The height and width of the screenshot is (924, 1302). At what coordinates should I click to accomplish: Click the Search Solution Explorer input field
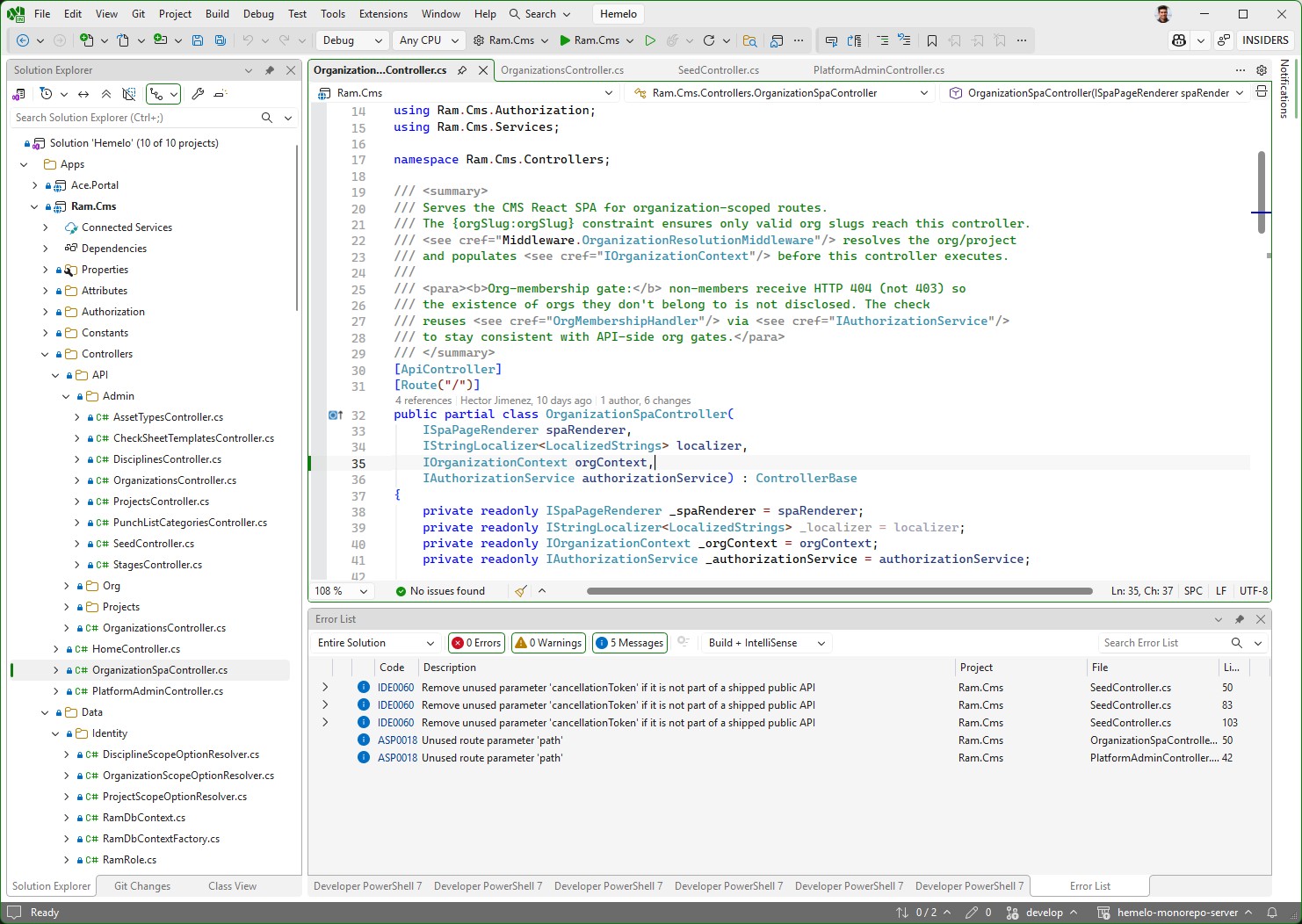pos(134,118)
